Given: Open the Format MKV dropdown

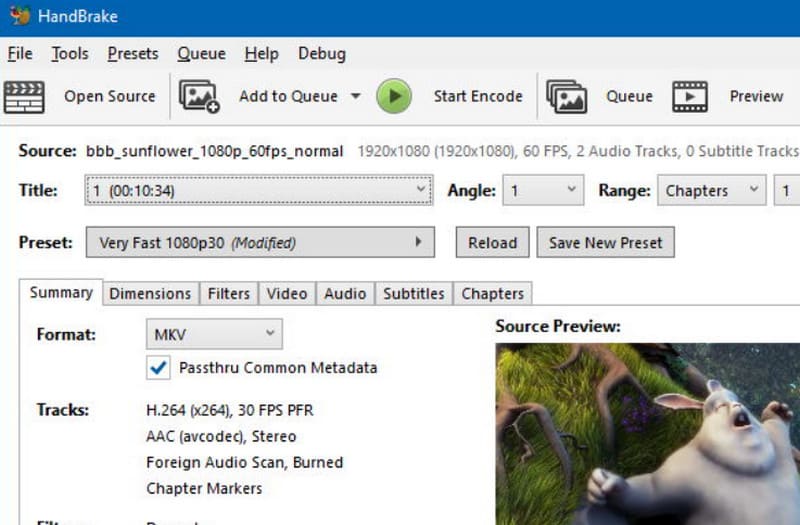Looking at the screenshot, I should (x=214, y=334).
